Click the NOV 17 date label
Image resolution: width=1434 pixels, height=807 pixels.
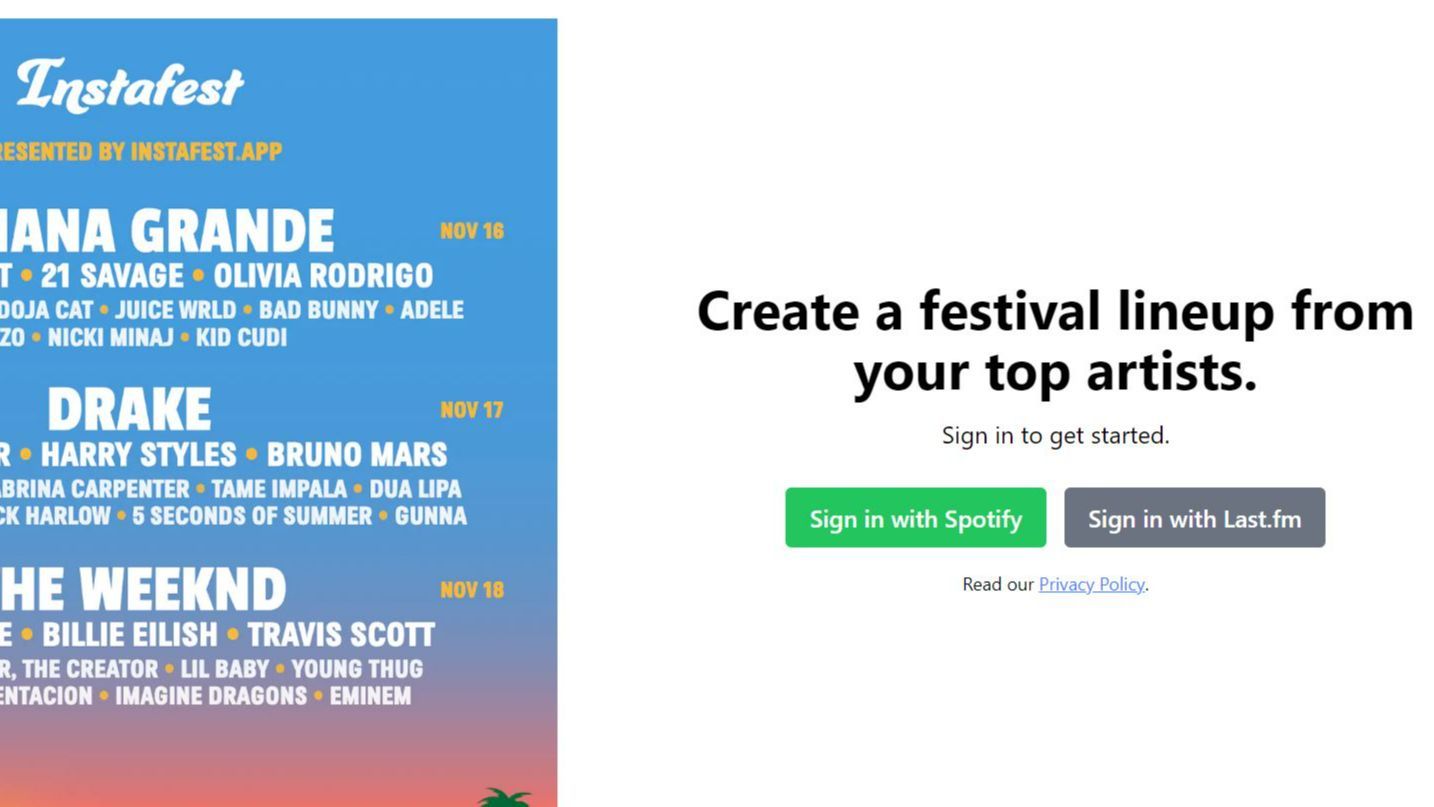tap(469, 409)
